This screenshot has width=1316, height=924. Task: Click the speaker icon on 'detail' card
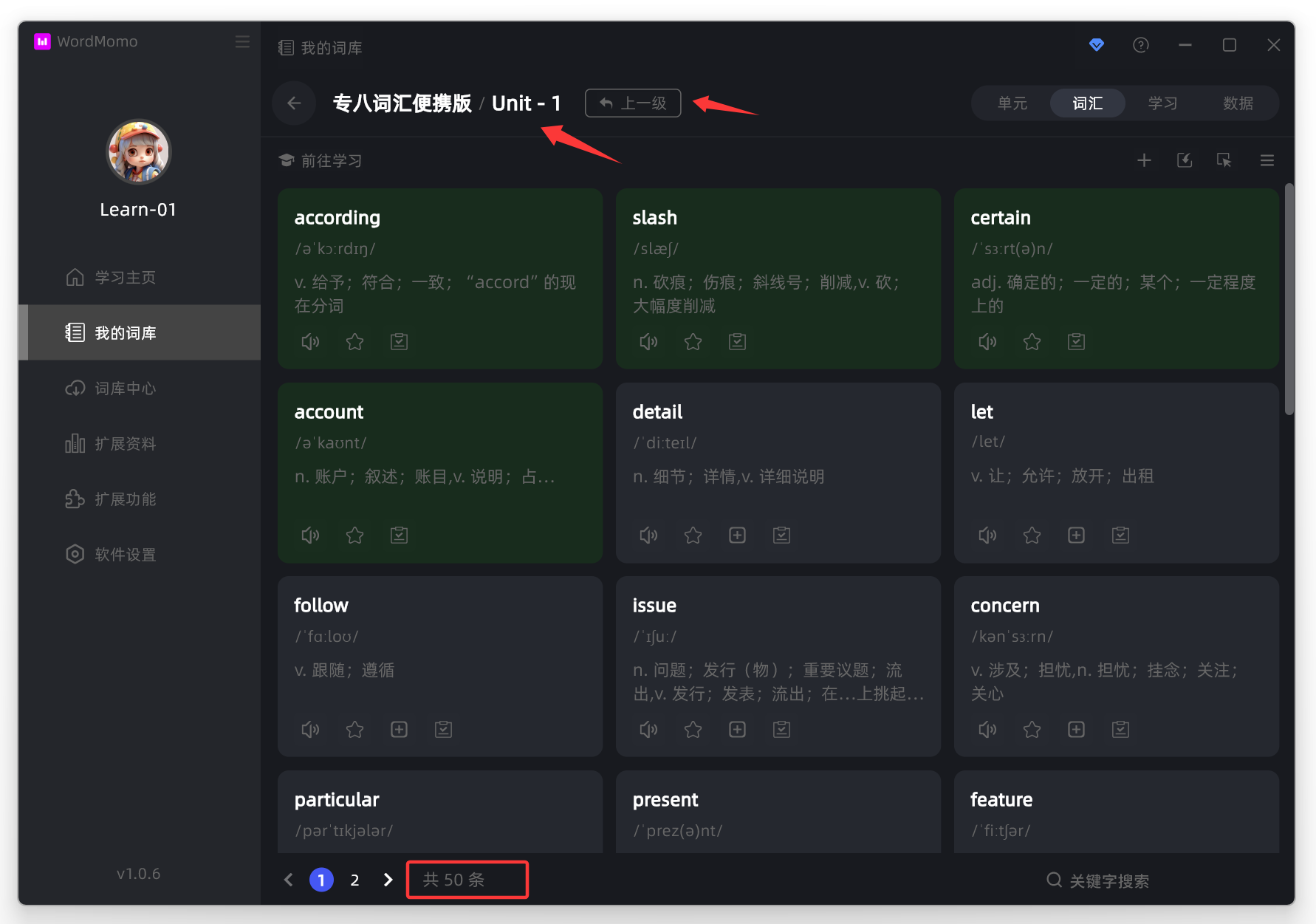click(x=648, y=535)
